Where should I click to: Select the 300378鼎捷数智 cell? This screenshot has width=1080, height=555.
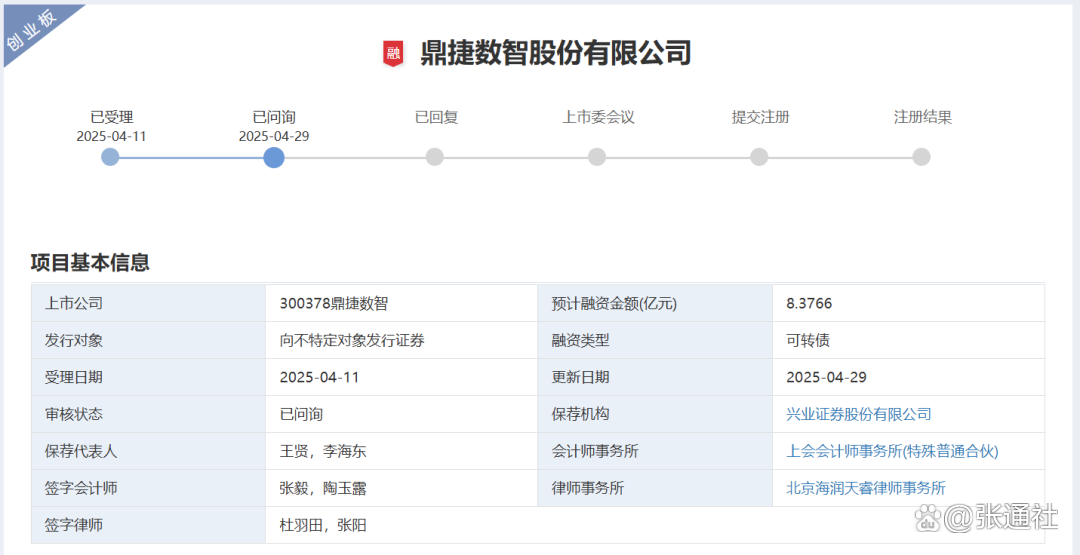coord(402,303)
